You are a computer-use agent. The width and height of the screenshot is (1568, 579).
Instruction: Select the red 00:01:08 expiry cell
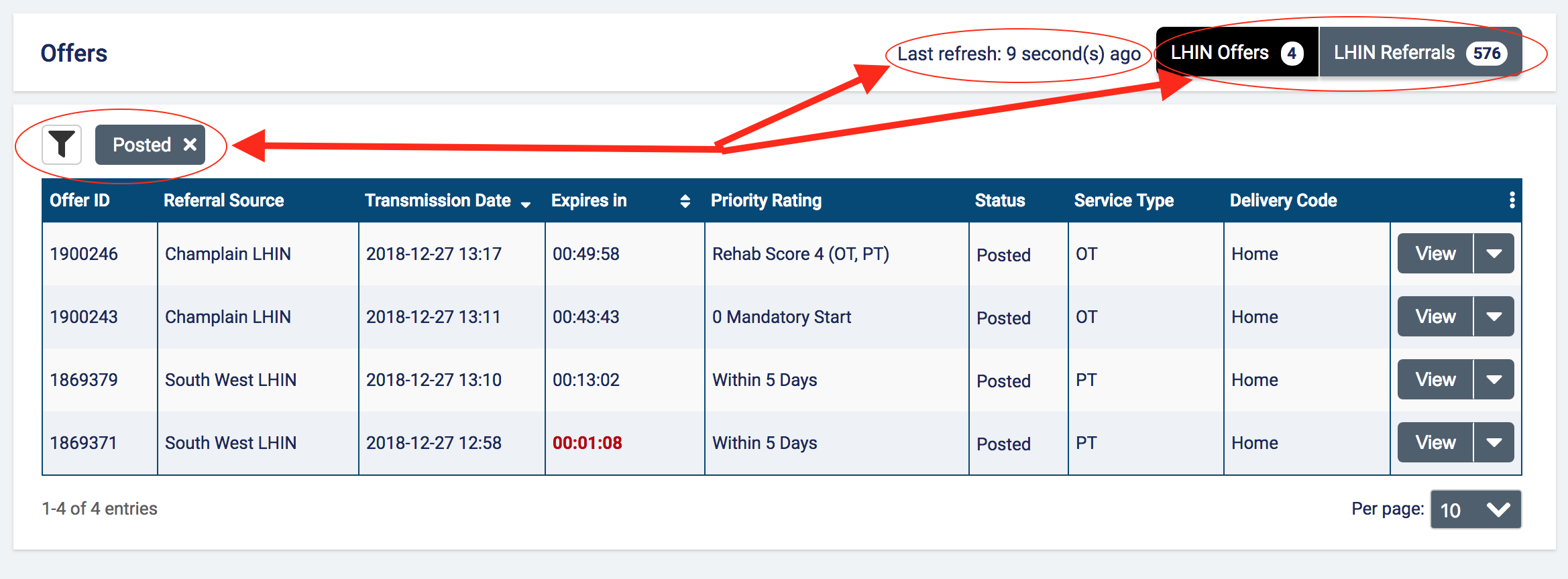click(587, 443)
